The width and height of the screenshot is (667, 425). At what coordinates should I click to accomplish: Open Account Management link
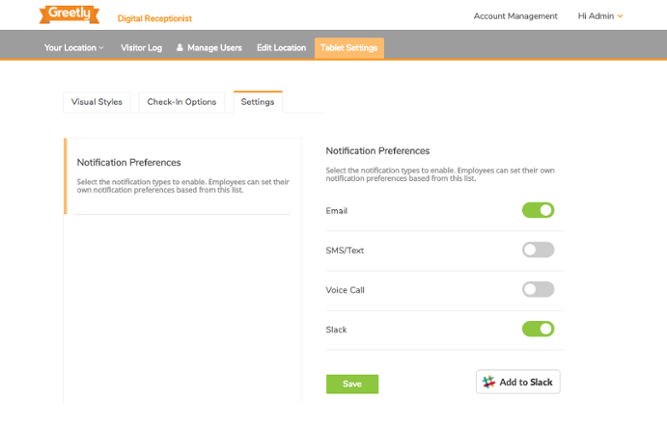[x=515, y=16]
